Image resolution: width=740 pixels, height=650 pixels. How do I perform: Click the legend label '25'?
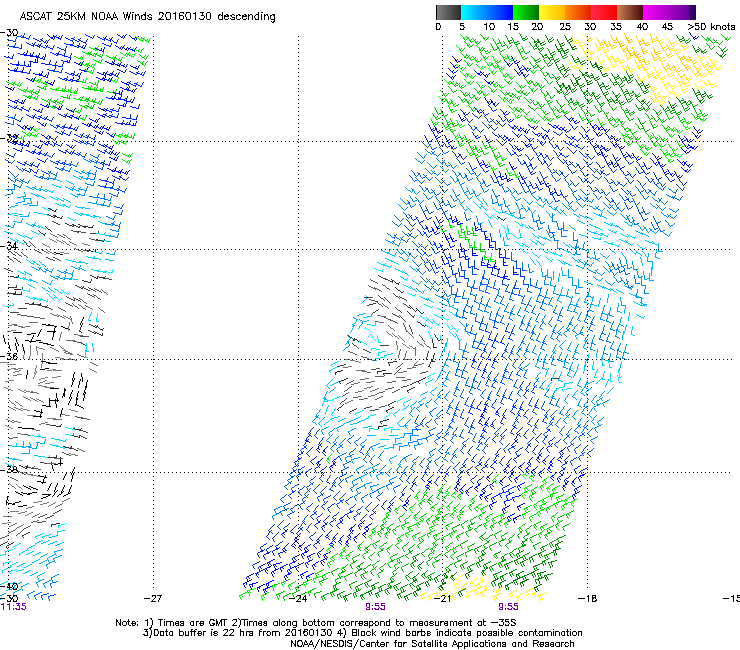pyautogui.click(x=564, y=27)
